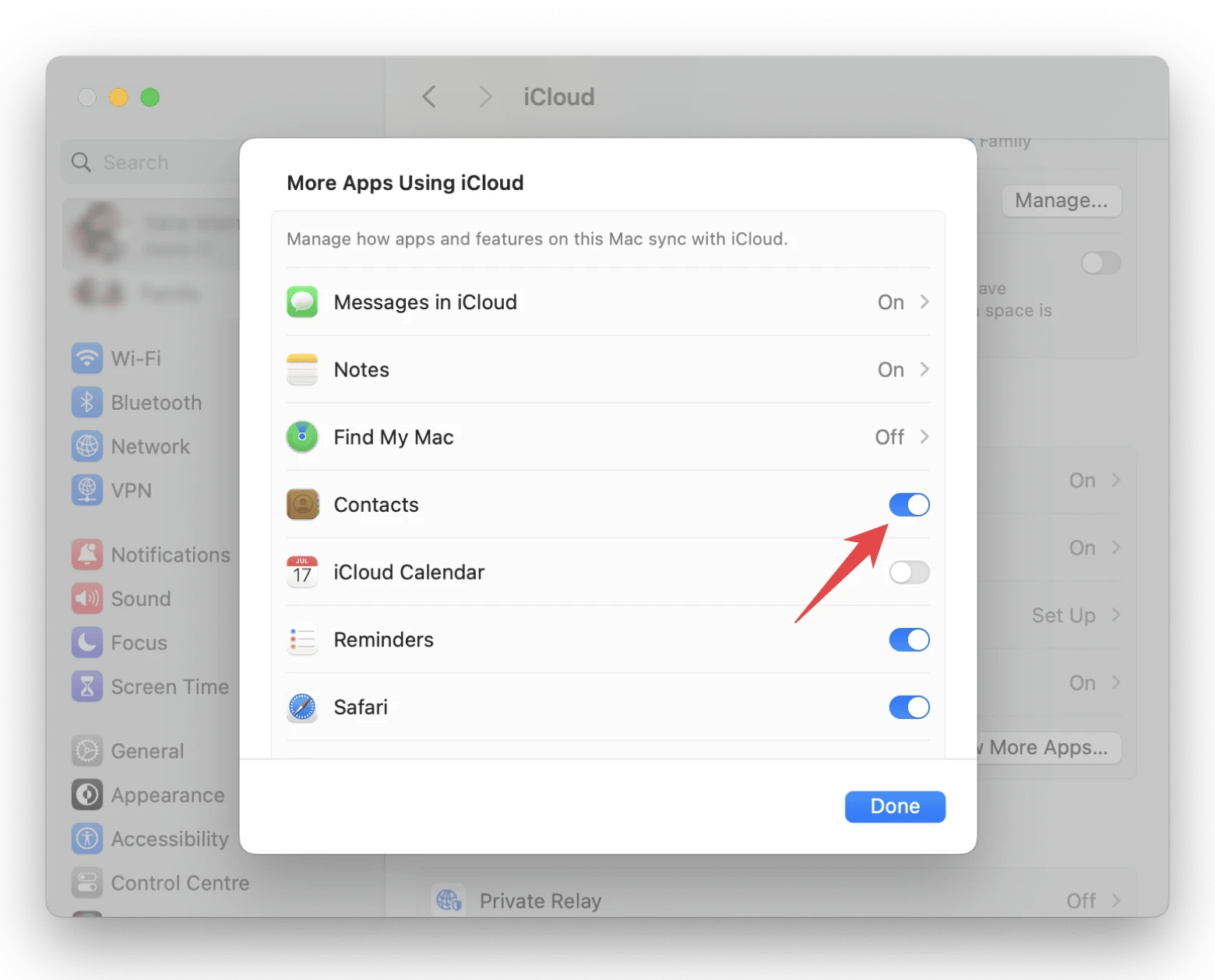
Task: Open Messages in iCloud details chevron
Action: pos(924,301)
